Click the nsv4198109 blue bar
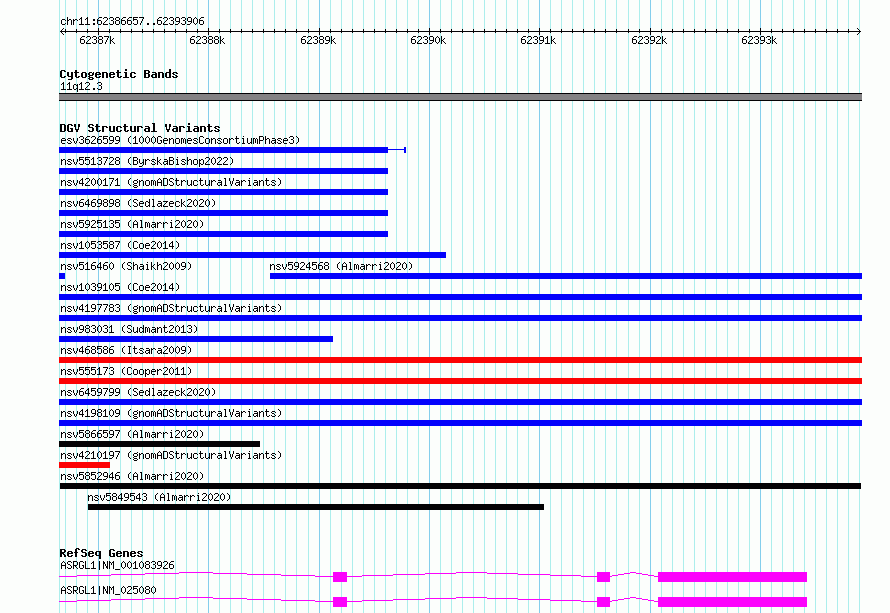Screen dimensions: 890x613 pos(460,423)
